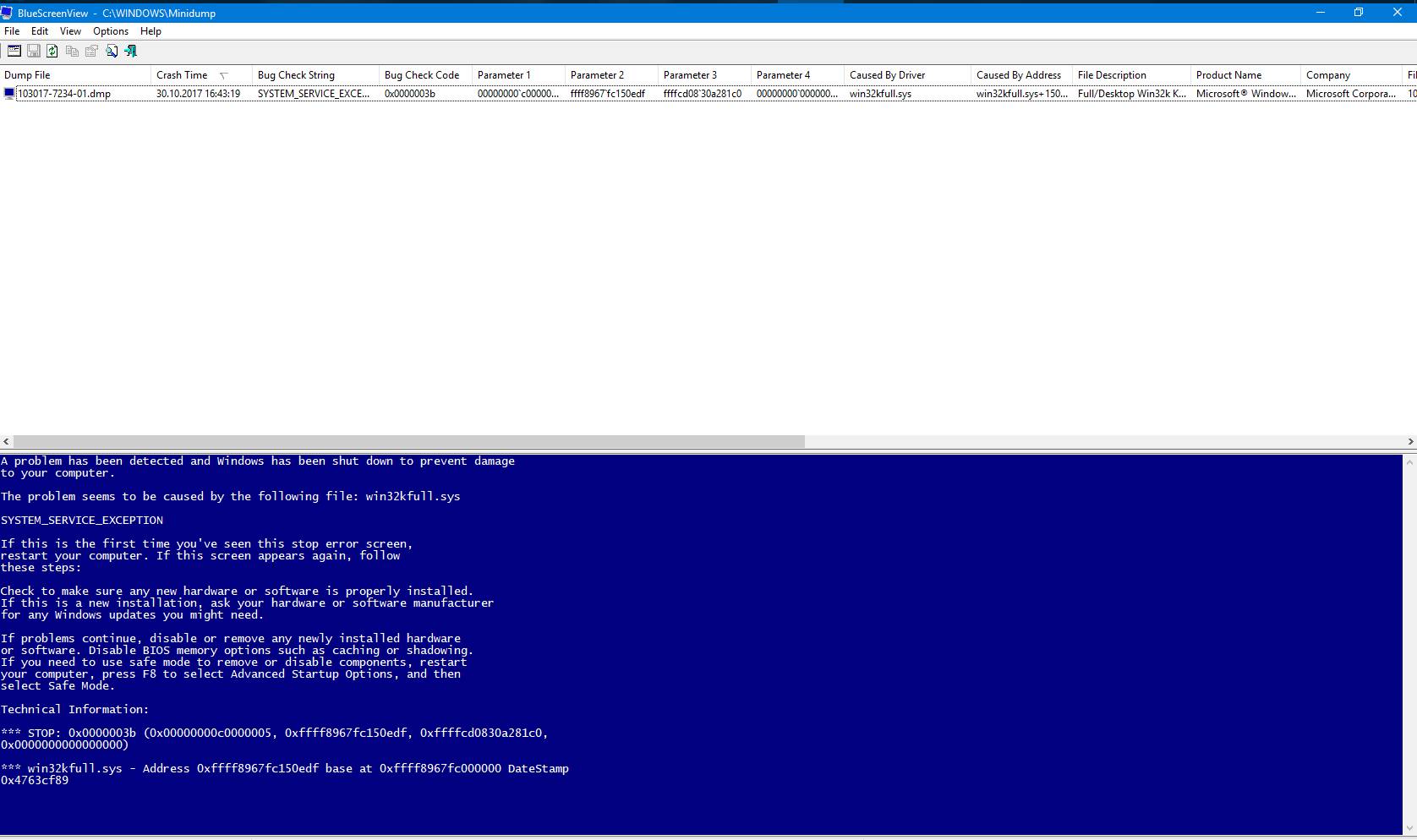This screenshot has width=1417, height=840.
Task: Sort by the Crash Time column header
Action: 182,75
